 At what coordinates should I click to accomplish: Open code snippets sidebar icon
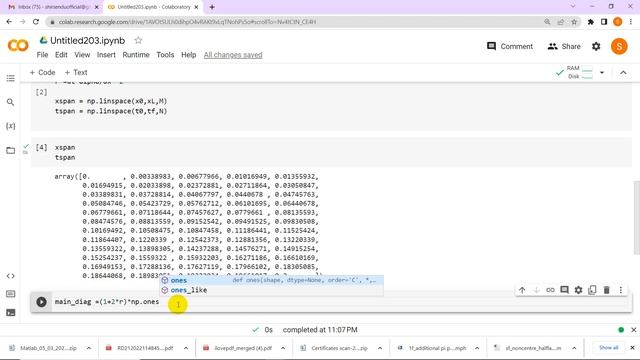(x=11, y=276)
